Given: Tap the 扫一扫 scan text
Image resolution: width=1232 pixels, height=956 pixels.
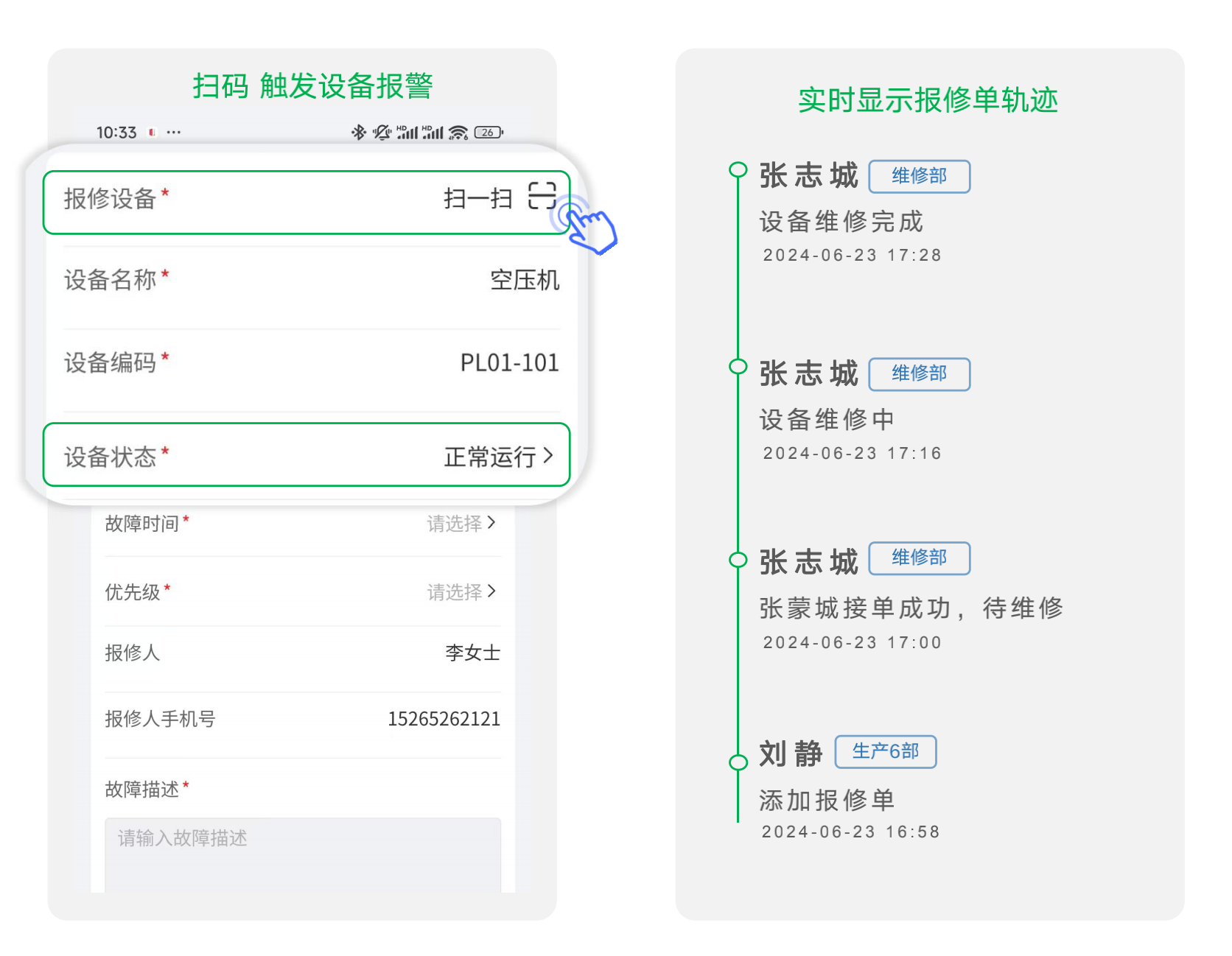Looking at the screenshot, I should [x=477, y=198].
